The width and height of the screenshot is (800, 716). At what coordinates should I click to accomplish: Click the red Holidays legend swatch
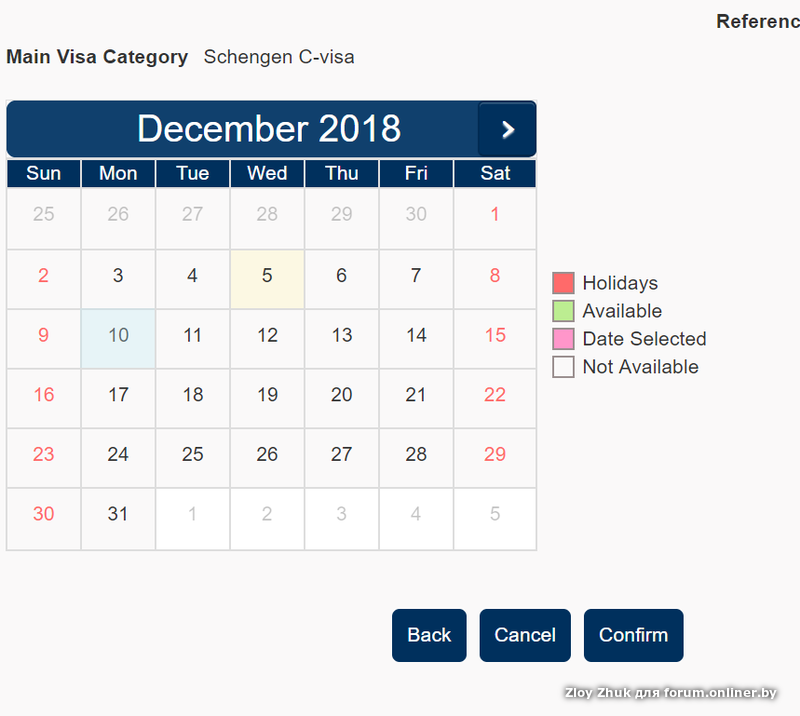[564, 283]
